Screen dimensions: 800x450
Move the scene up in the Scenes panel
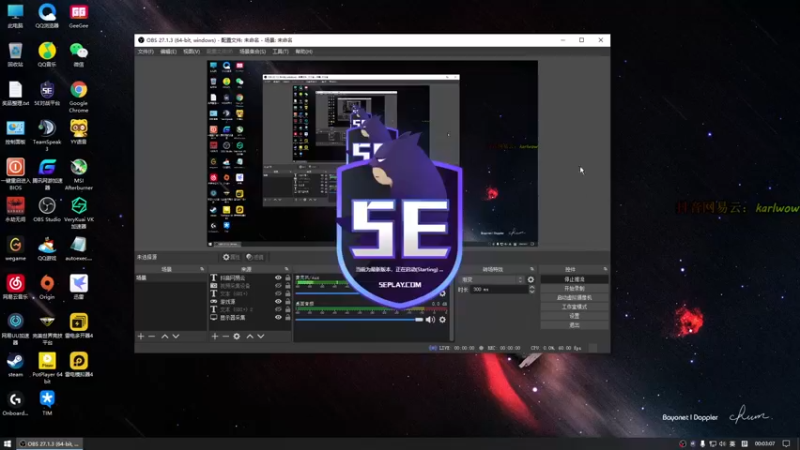point(165,336)
